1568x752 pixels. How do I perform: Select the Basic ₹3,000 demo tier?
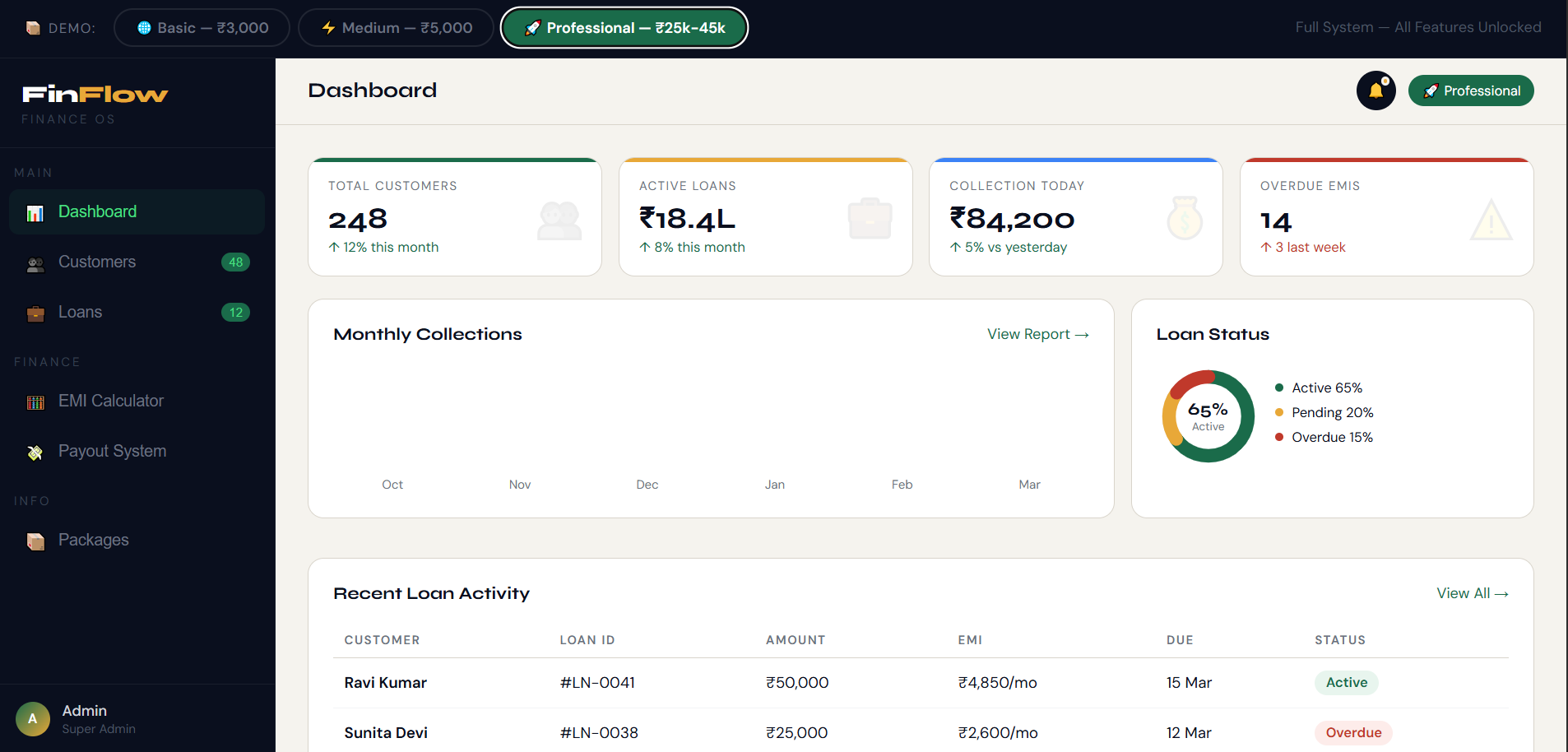click(202, 27)
